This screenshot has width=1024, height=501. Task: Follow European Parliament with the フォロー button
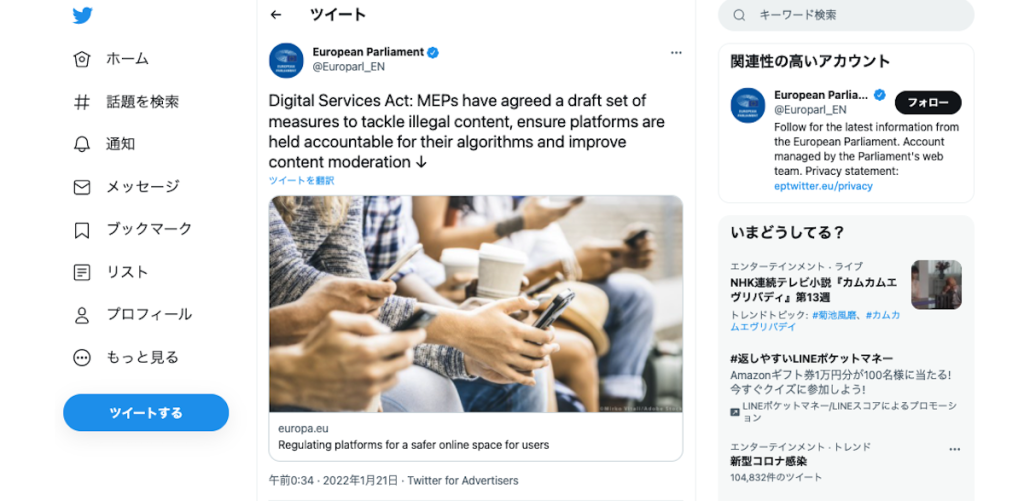point(928,103)
